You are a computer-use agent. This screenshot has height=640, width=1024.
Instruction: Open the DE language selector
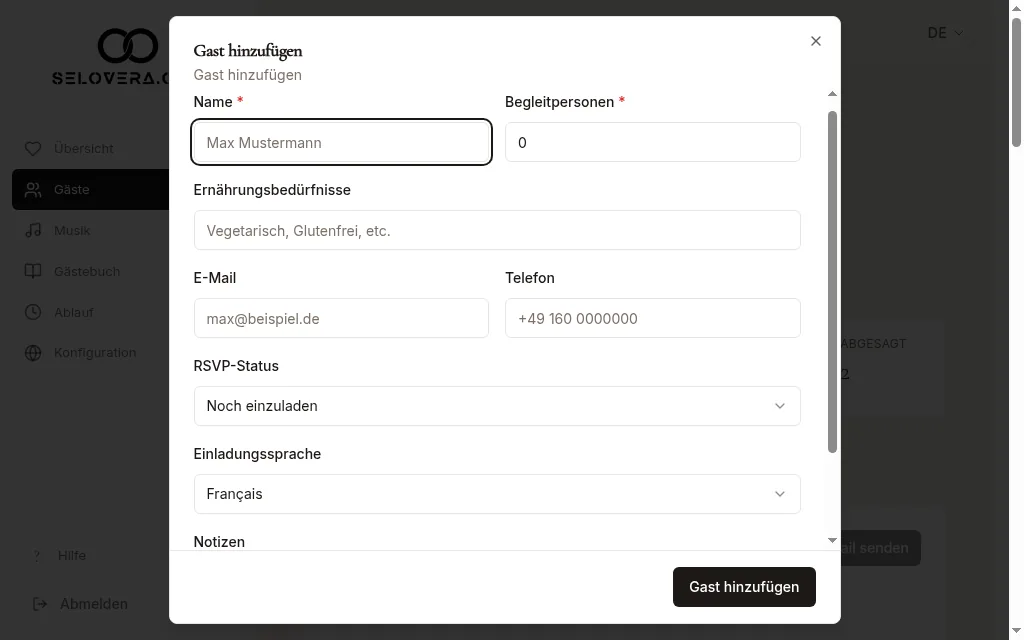click(944, 33)
